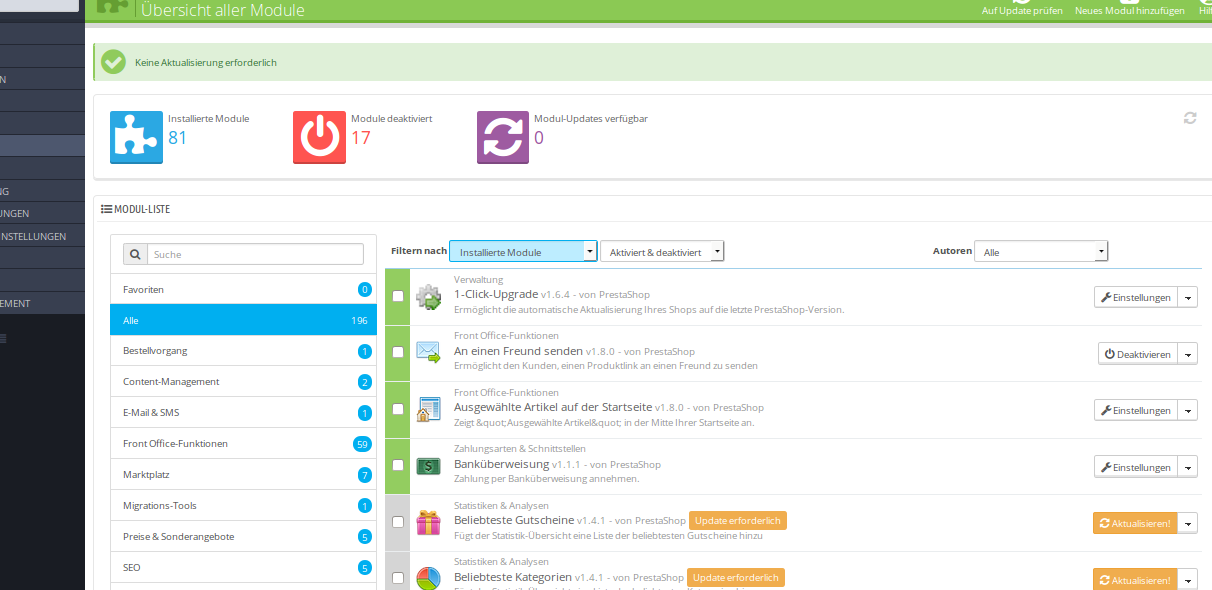This screenshot has height=590, width=1212.
Task: Select the Ausgewählte Artikel auf der Startseite checkbox
Action: (398, 409)
